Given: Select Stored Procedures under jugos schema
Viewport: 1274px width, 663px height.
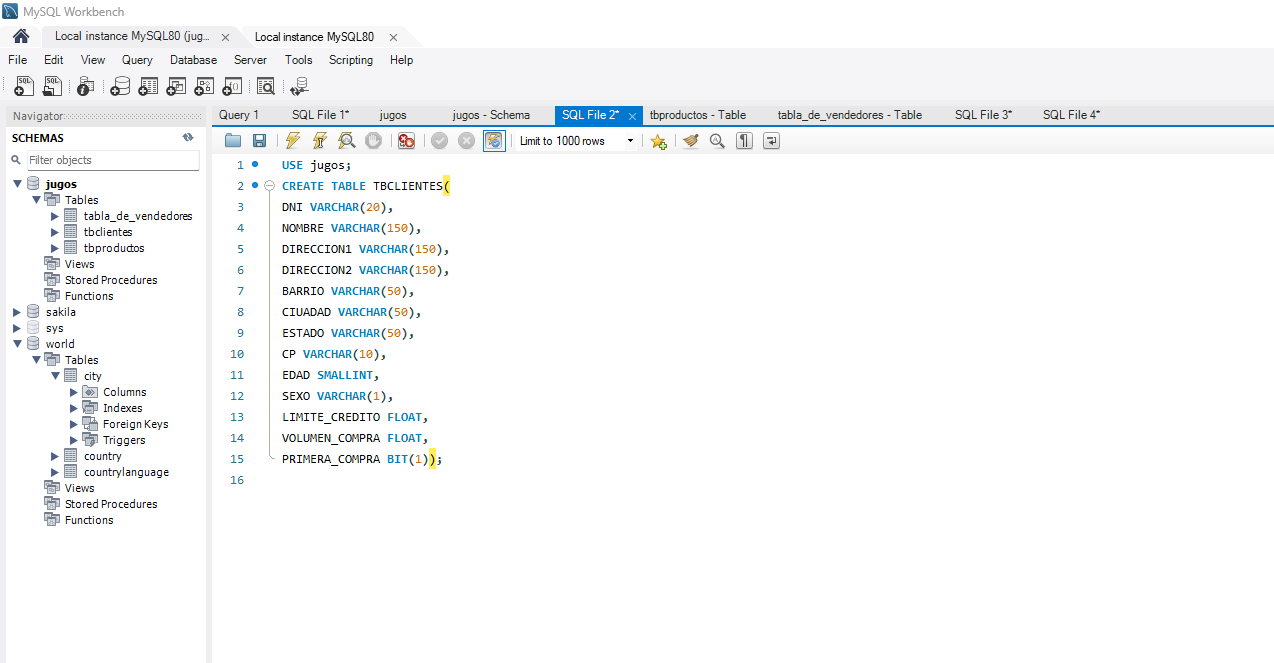Looking at the screenshot, I should point(111,280).
